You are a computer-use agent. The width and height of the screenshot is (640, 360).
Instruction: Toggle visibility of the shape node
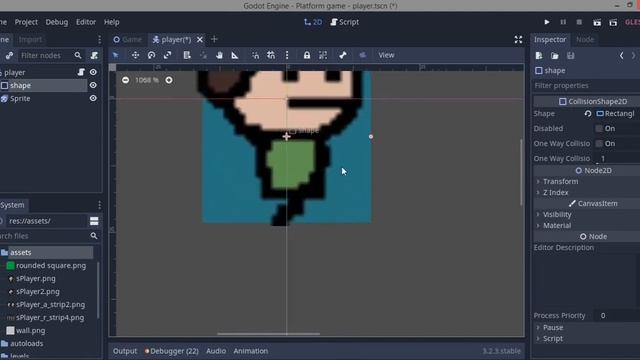[x=93, y=85]
